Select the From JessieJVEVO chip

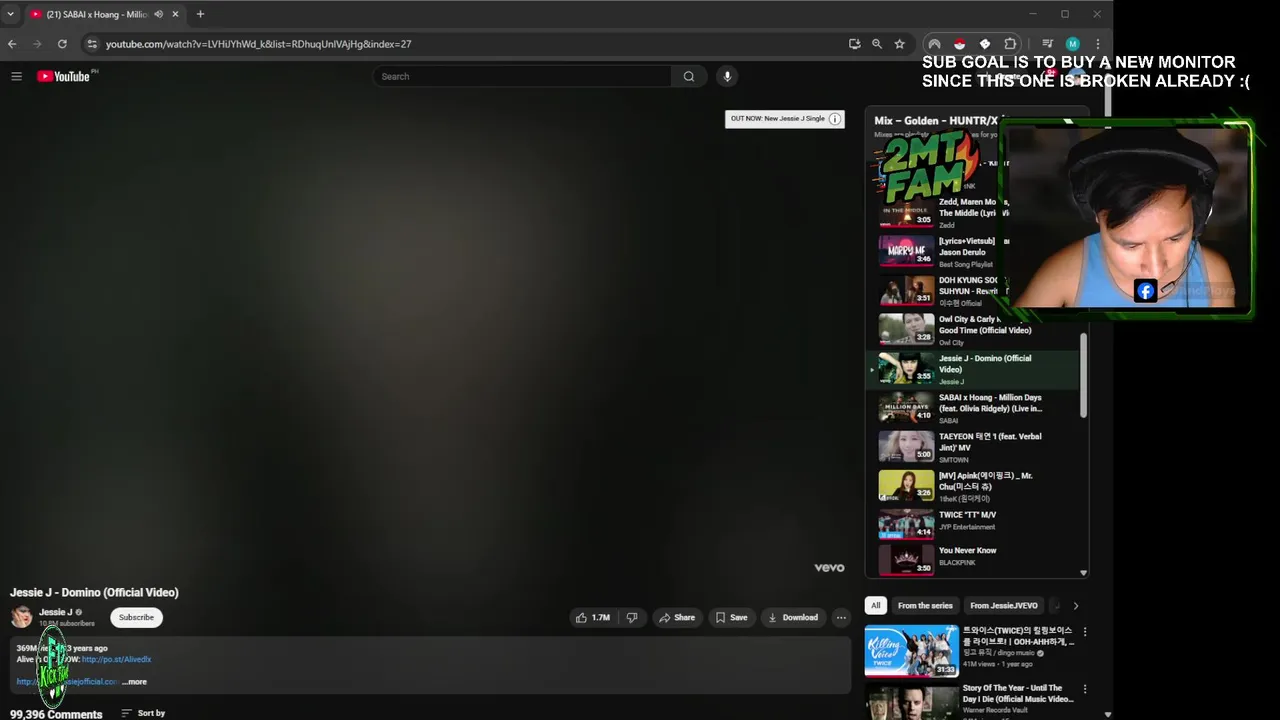[x=1004, y=606]
